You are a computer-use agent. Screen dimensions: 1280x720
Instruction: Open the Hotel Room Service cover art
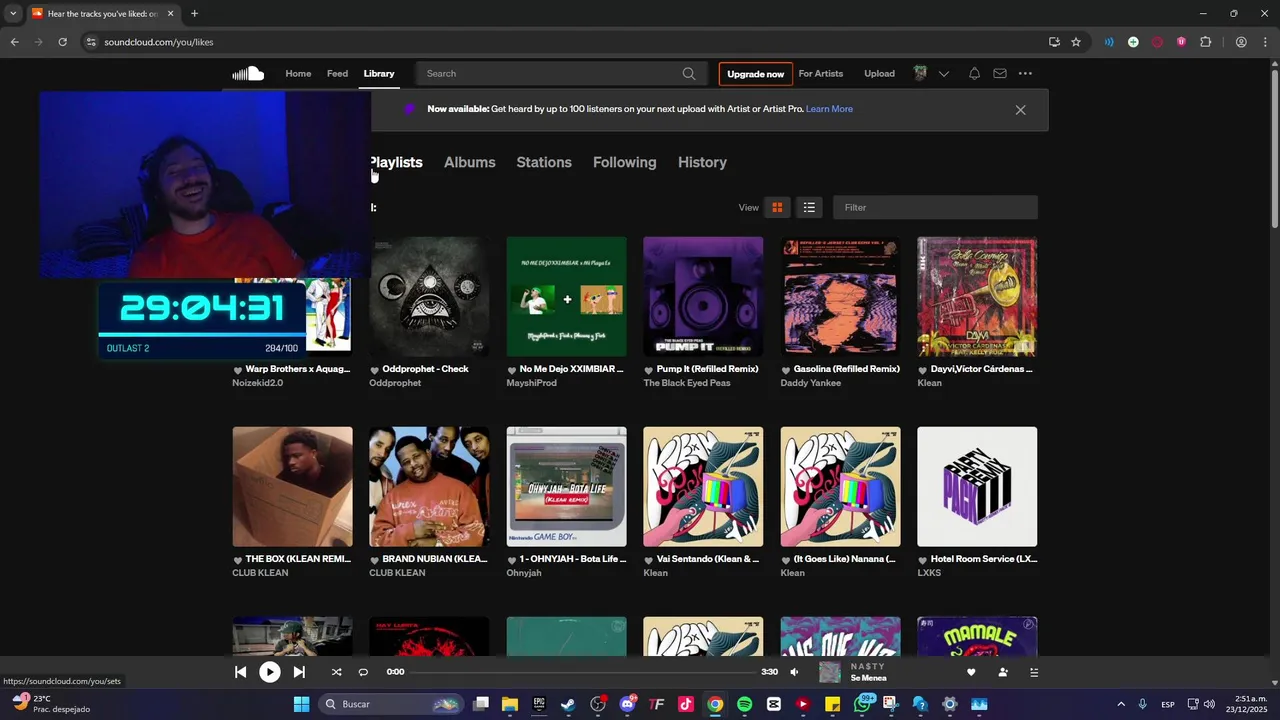click(x=977, y=487)
